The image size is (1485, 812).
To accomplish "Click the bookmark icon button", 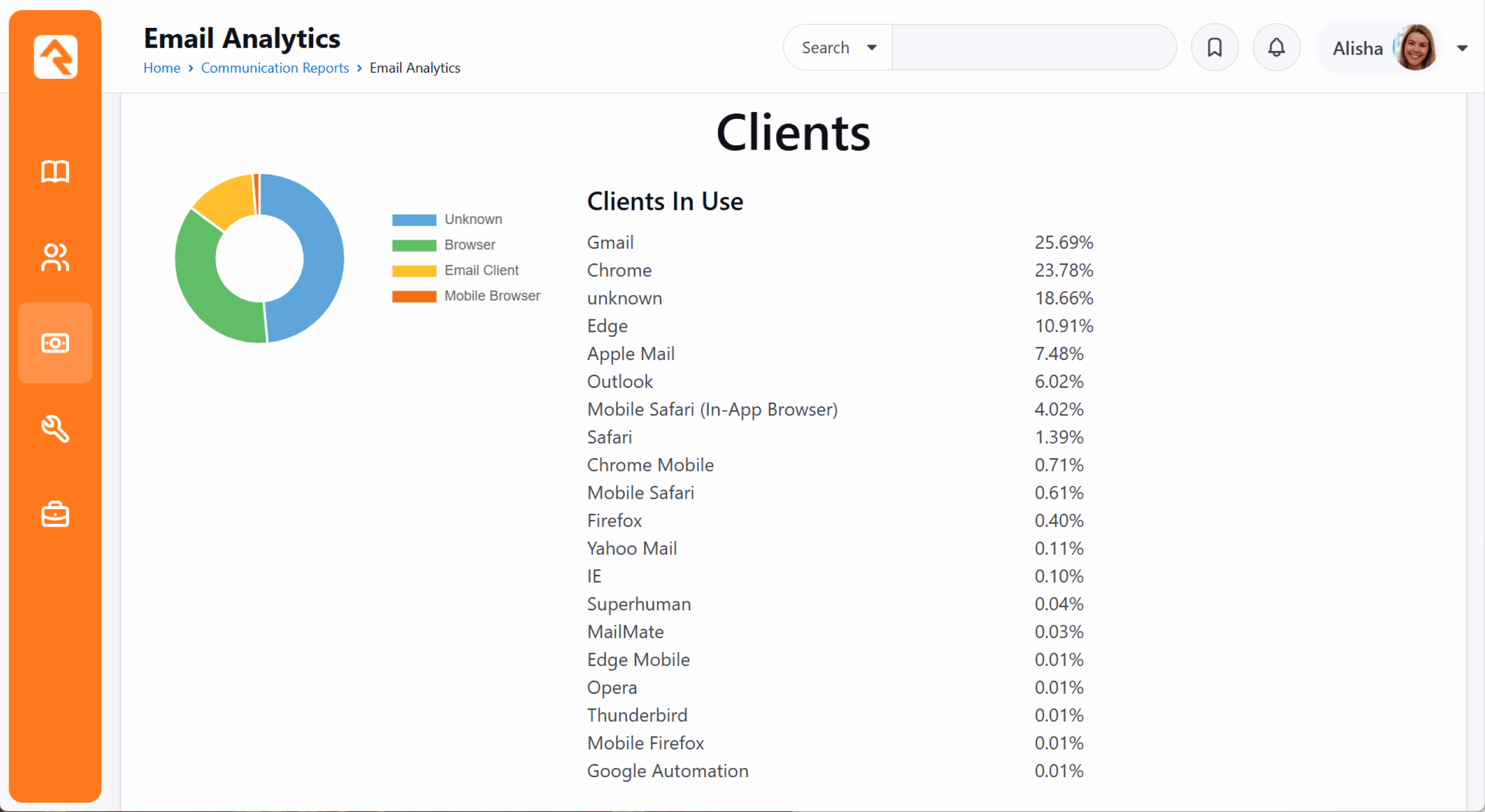I will click(x=1214, y=48).
